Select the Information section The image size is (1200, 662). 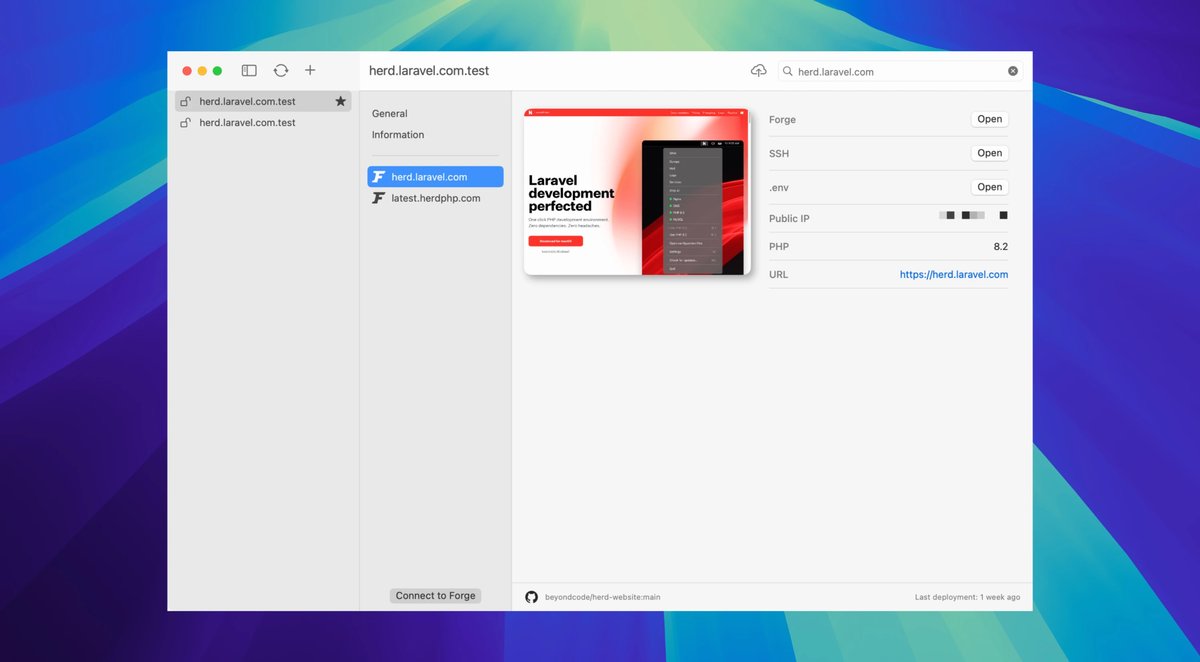pos(398,135)
